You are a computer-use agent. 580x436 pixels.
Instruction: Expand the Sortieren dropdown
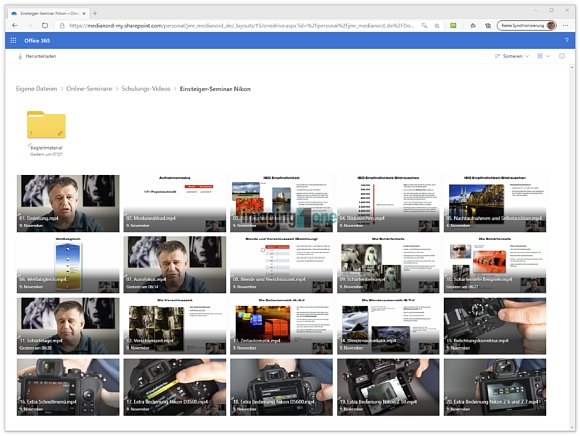click(512, 56)
